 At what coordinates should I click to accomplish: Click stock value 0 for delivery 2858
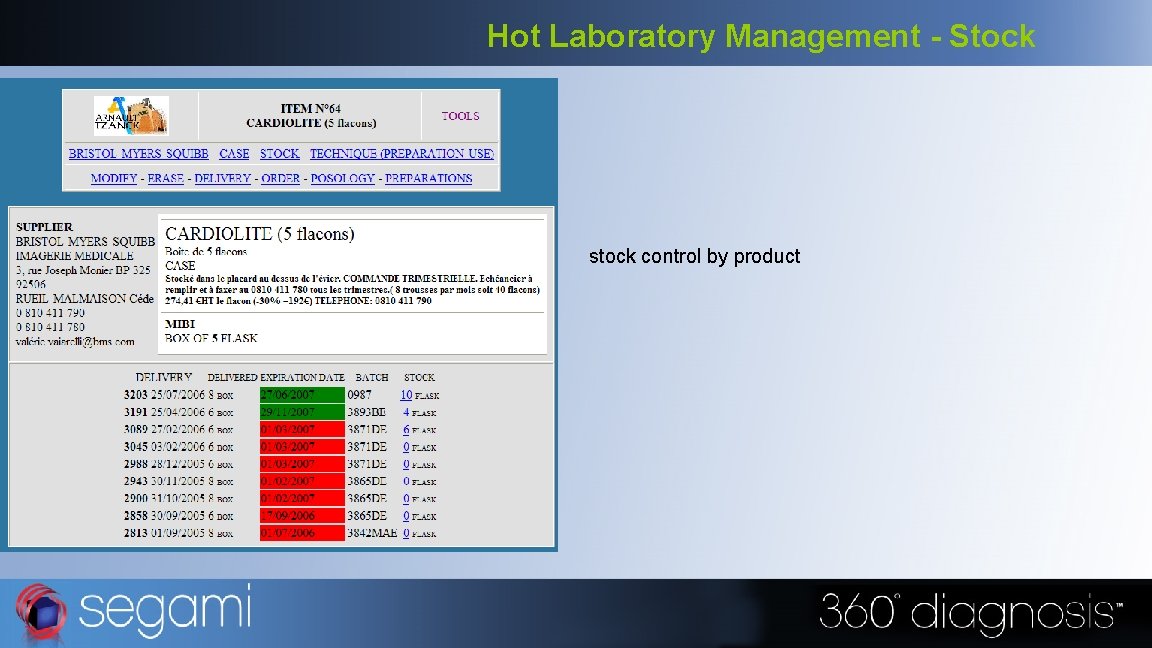tap(406, 516)
